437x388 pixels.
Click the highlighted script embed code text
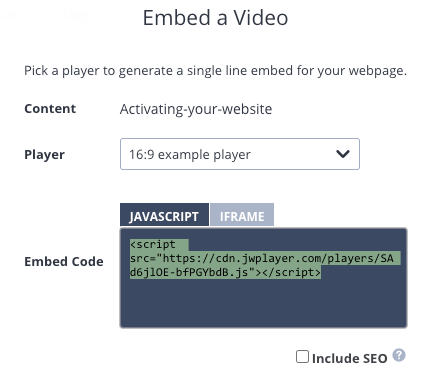263,259
